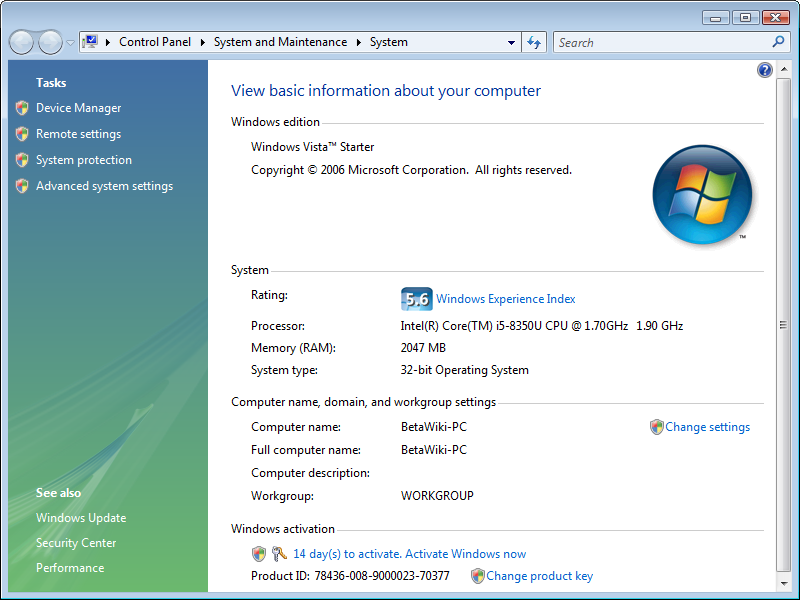
Task: Click the shield icon beside Advanced system settings
Action: pos(22,186)
